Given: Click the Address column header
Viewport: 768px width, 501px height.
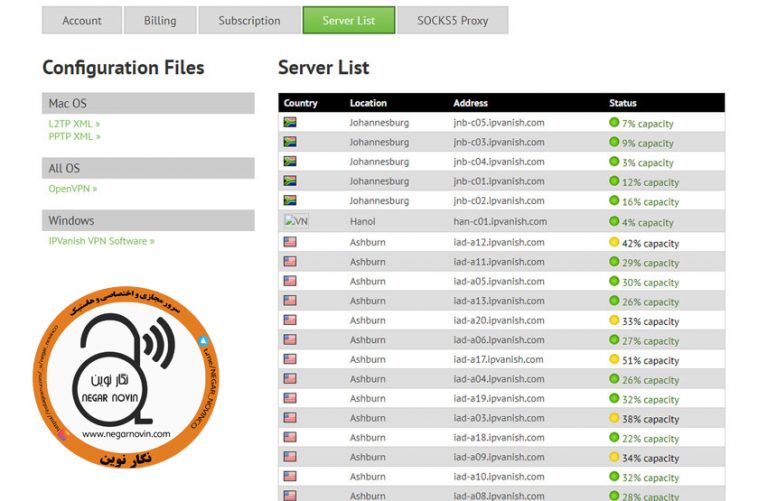Looking at the screenshot, I should (x=470, y=103).
